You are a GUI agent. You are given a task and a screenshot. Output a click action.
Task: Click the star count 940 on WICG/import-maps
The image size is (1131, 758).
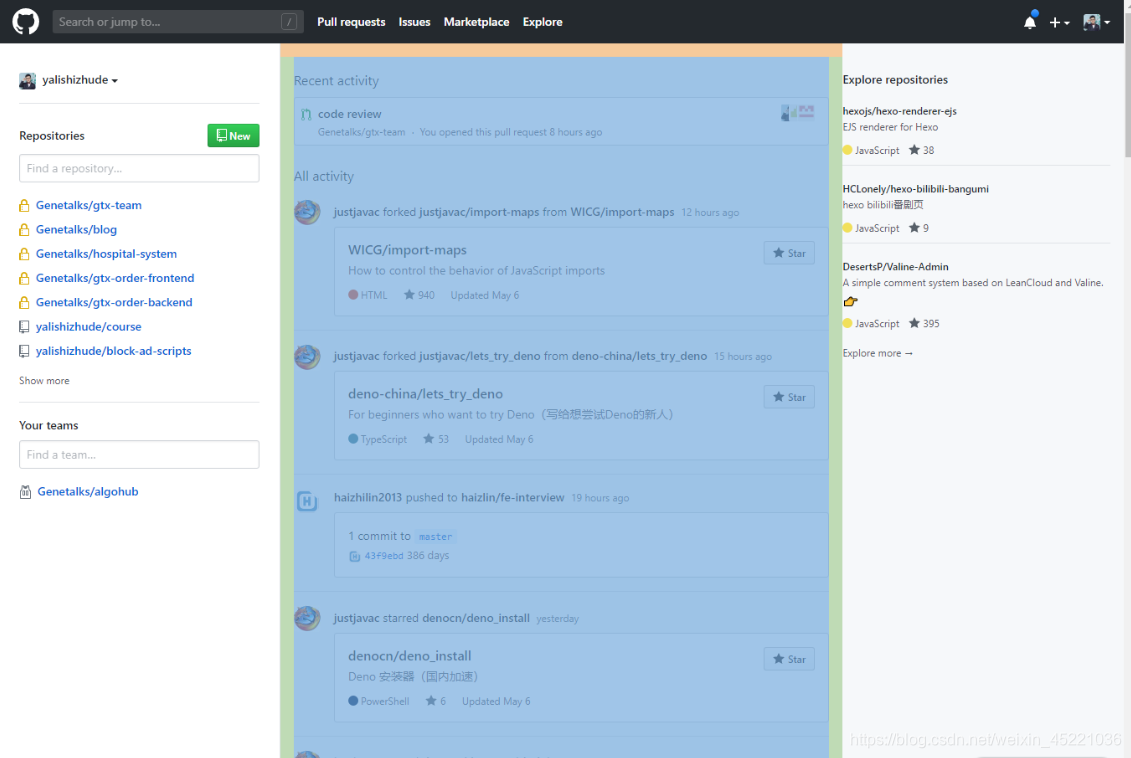pos(419,295)
